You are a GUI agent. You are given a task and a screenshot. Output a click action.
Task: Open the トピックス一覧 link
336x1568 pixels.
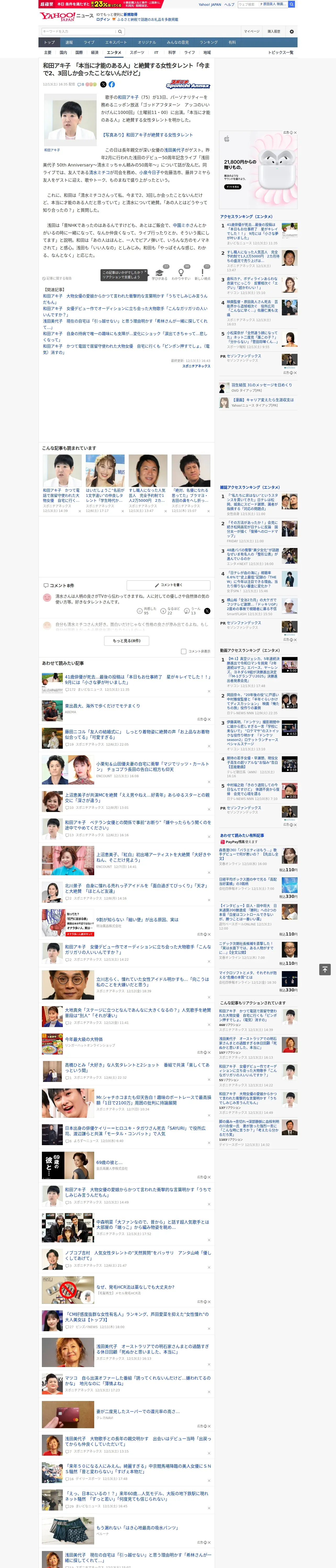281,52
